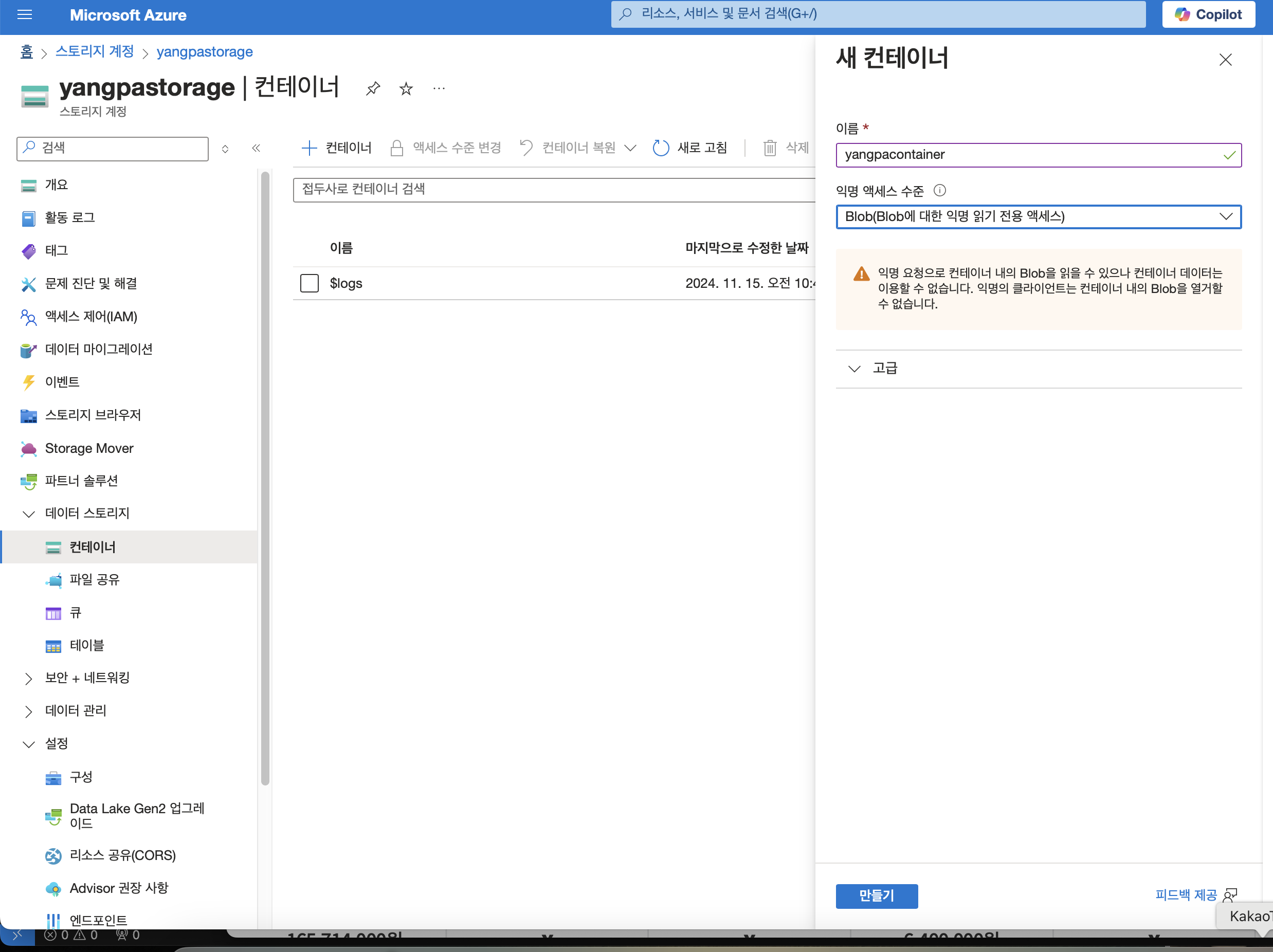Open the Copilot button
1273x952 pixels.
[1208, 14]
